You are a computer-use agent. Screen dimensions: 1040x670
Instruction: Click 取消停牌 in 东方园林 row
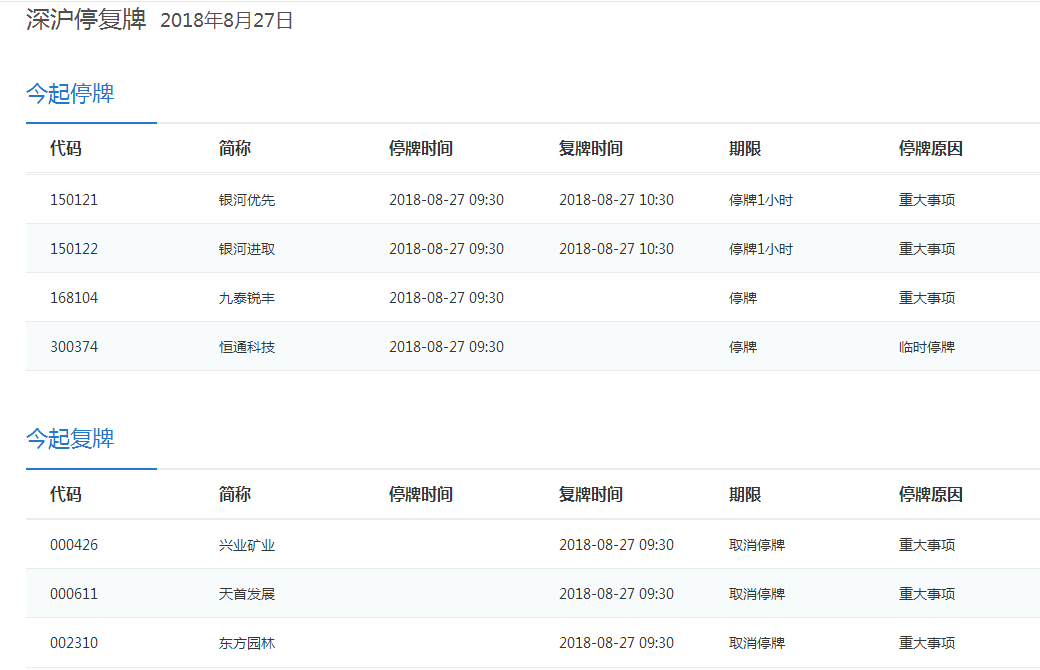(757, 643)
